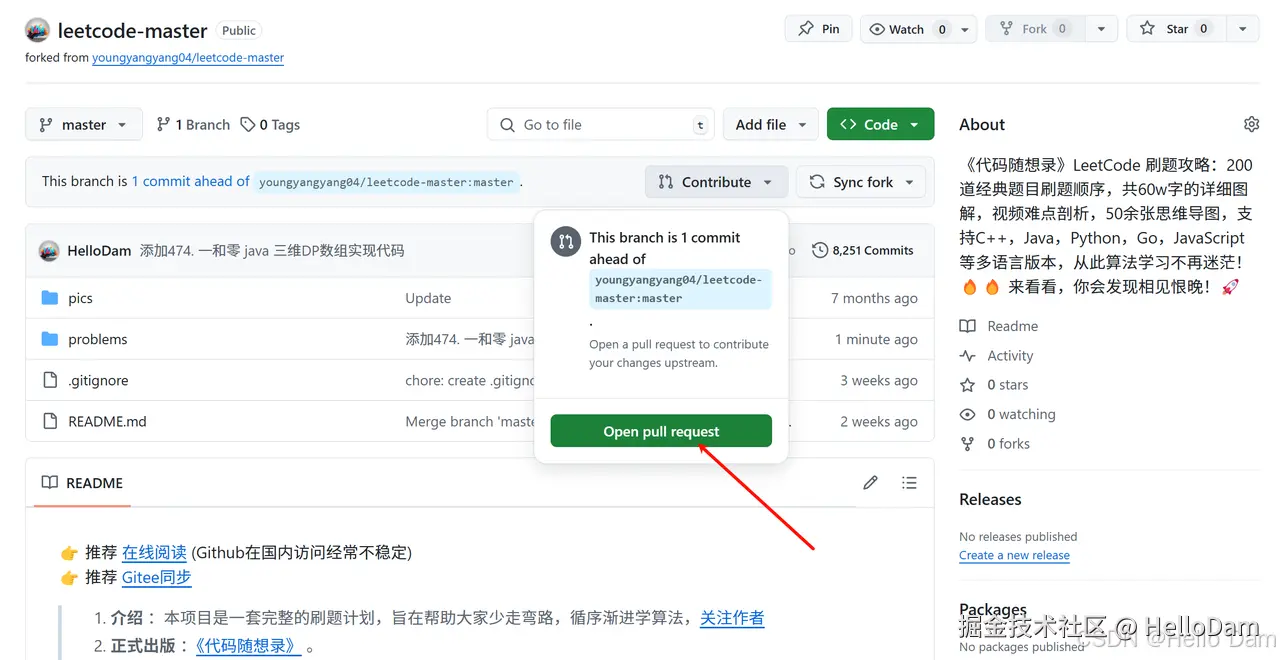The image size is (1280, 660).
Task: Open Packages heading link
Action: coord(993,609)
